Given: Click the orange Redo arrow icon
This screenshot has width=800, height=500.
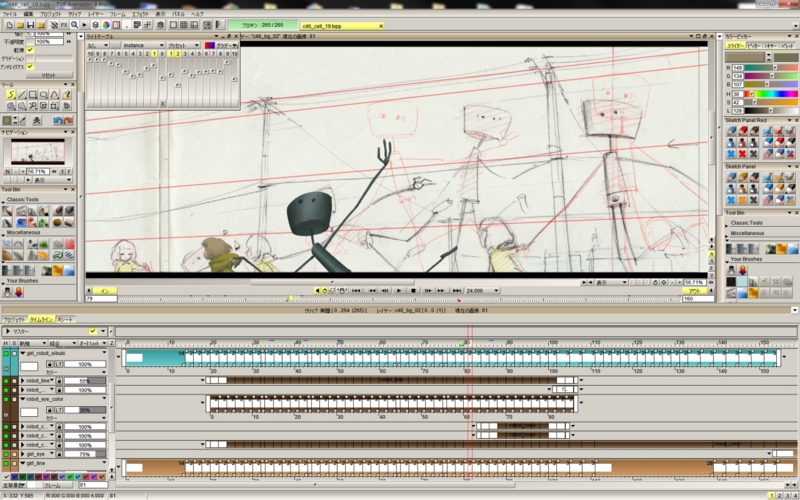Looking at the screenshot, I should point(68,120).
